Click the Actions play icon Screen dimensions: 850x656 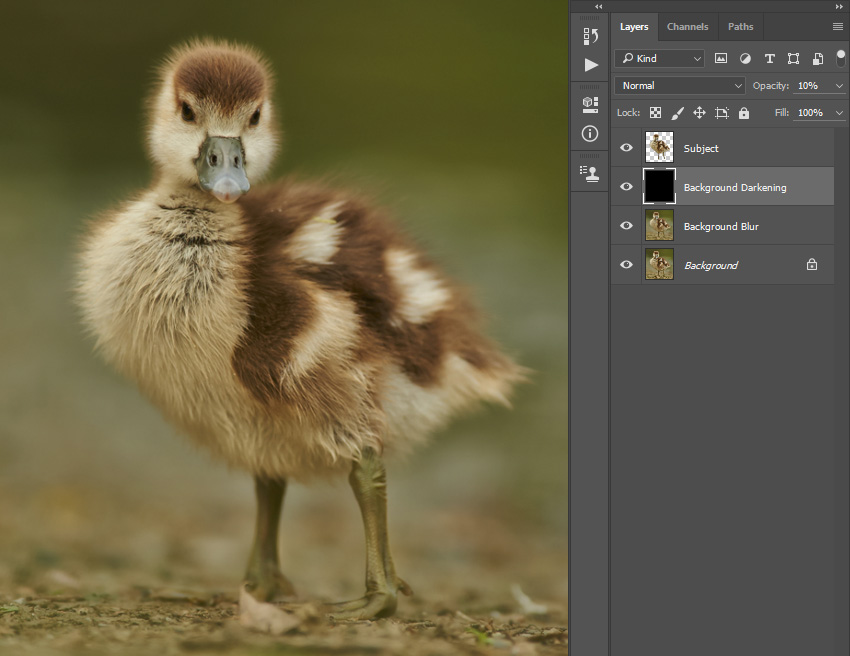591,65
